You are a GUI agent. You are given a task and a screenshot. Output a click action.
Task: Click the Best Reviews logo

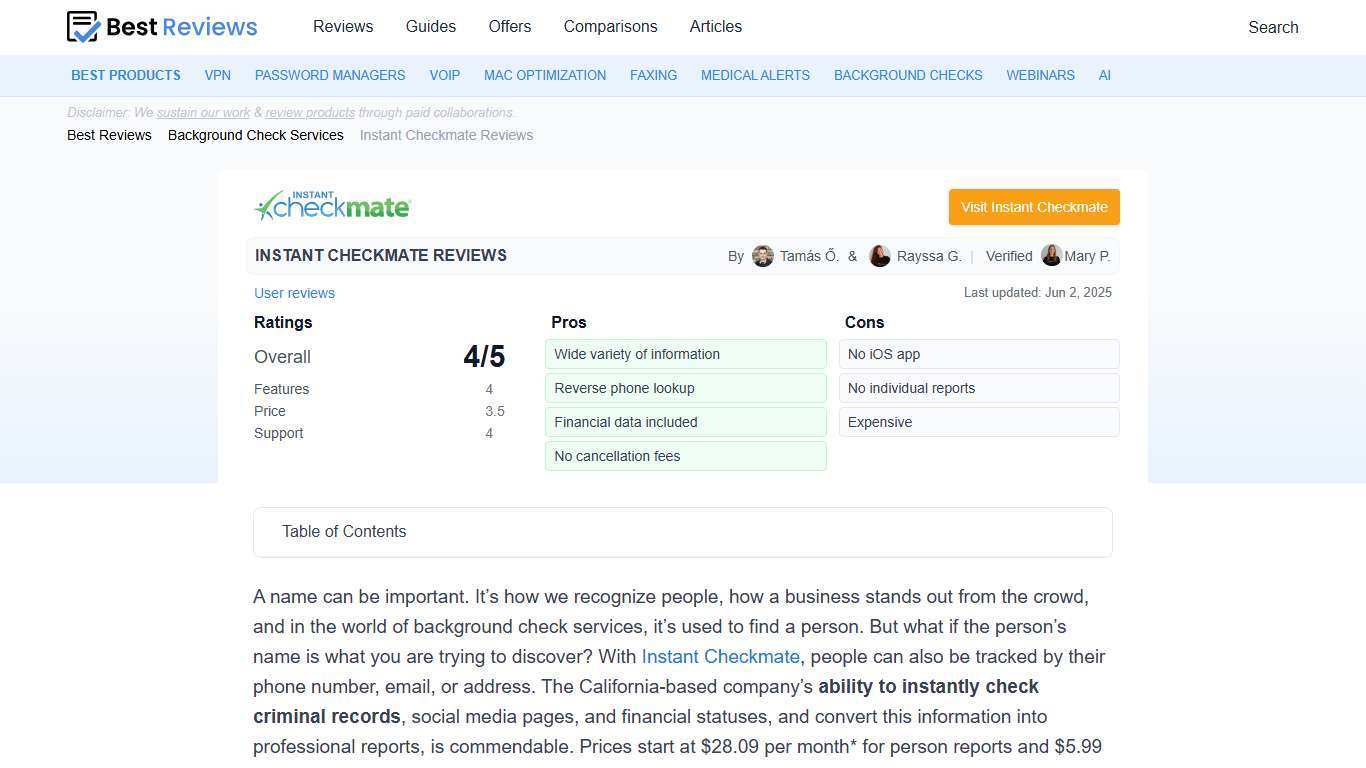coord(161,27)
